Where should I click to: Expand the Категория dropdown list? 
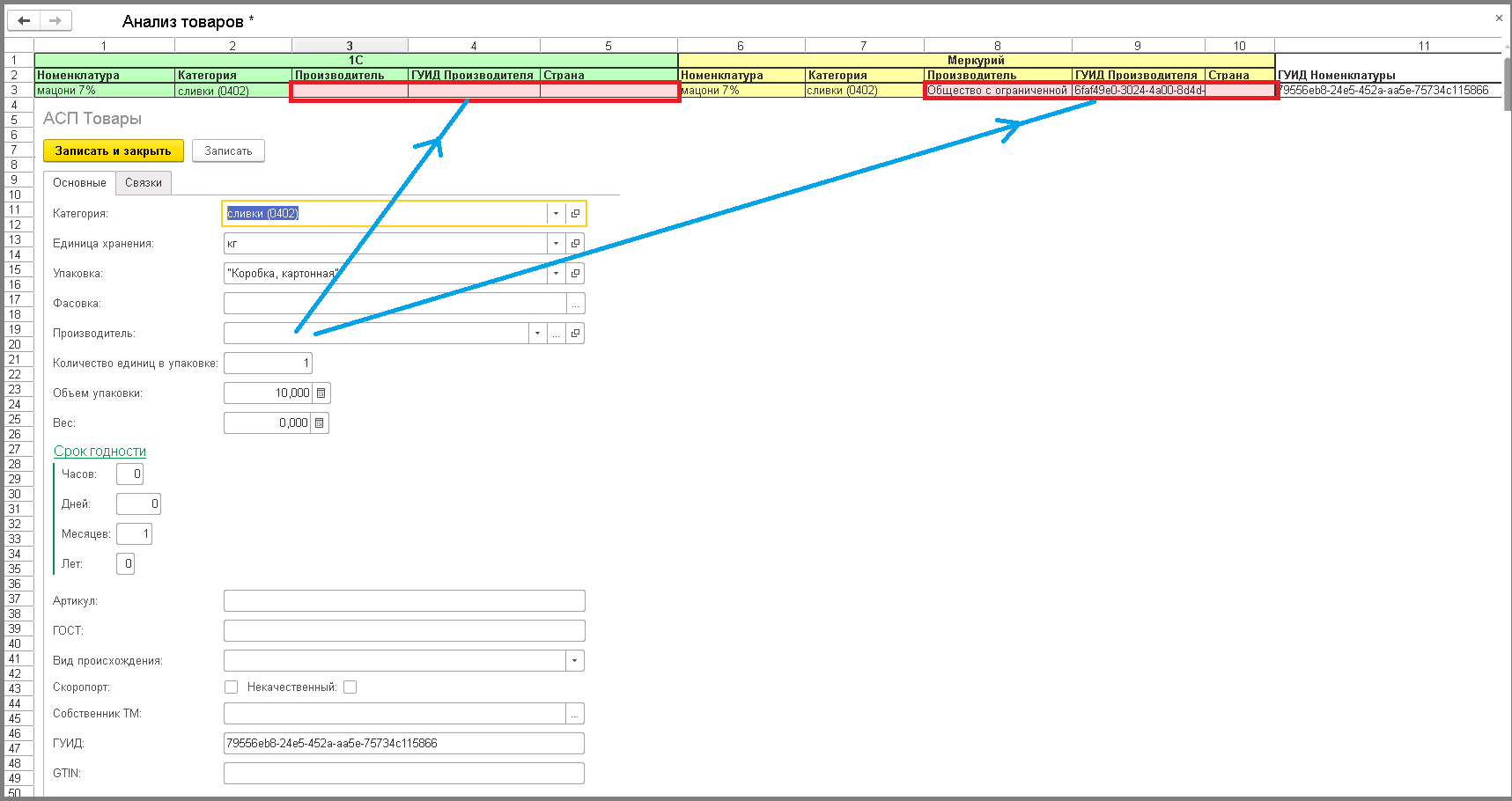pos(556,213)
